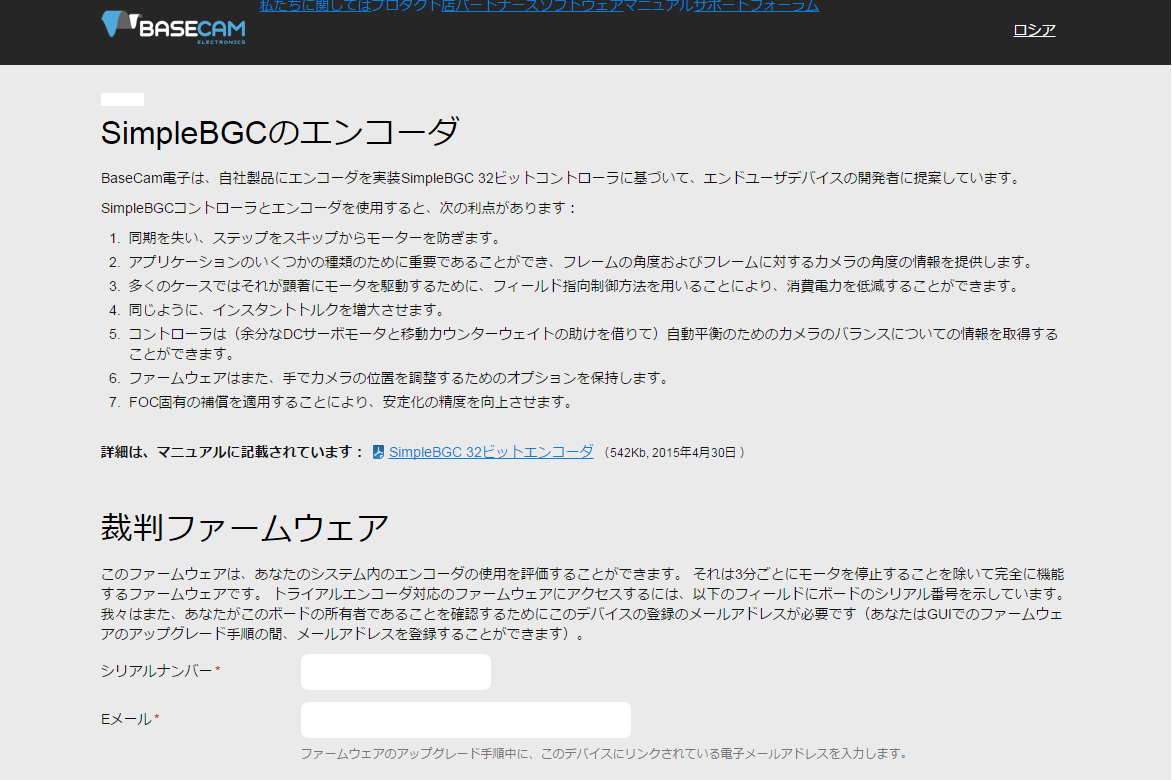The width and height of the screenshot is (1172, 780).
Task: Click the list item starting with 多くのケースでは
Action: coord(574,285)
